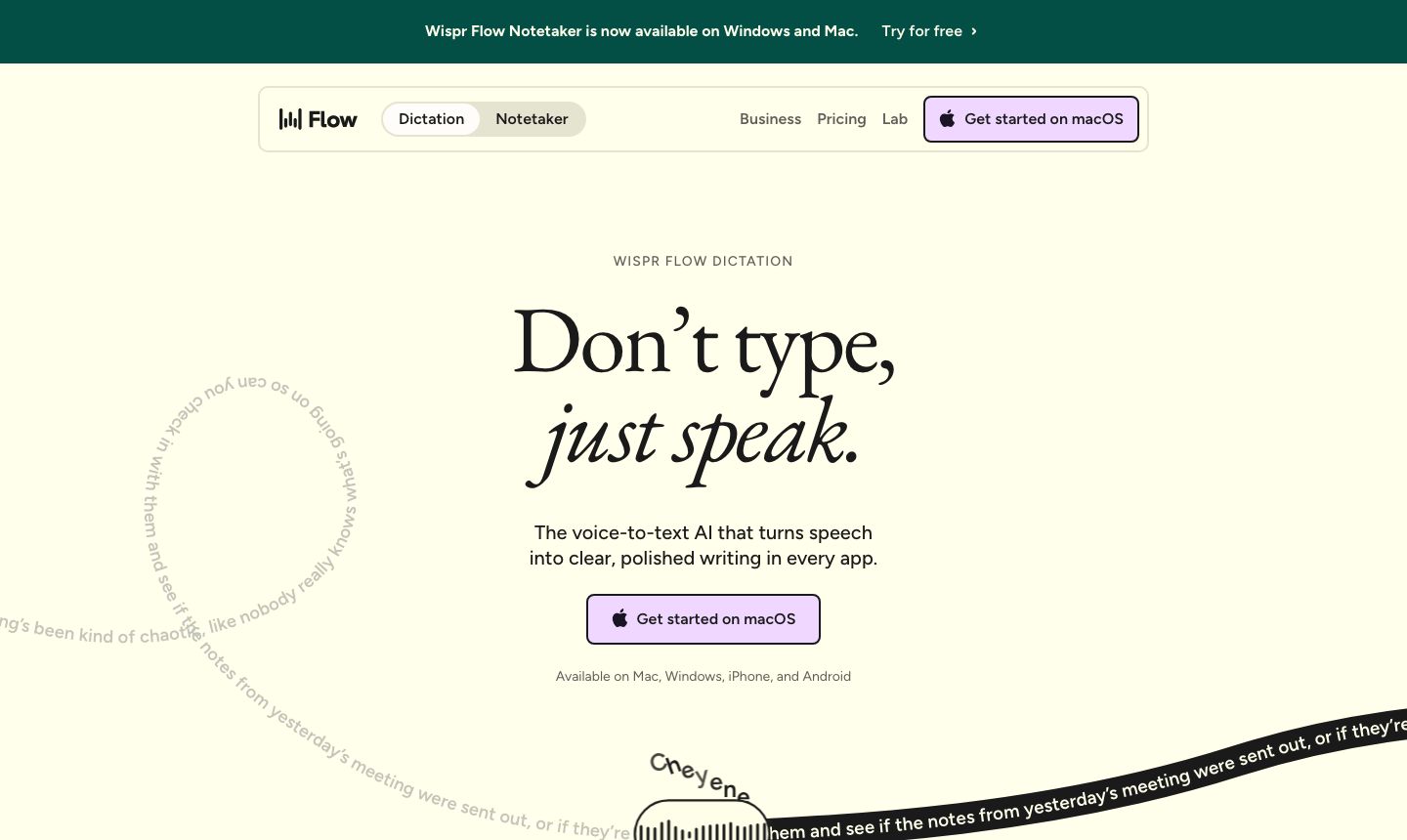Viewport: 1407px width, 840px height.
Task: Click the voice-to-text AI description paragraph
Action: click(703, 545)
